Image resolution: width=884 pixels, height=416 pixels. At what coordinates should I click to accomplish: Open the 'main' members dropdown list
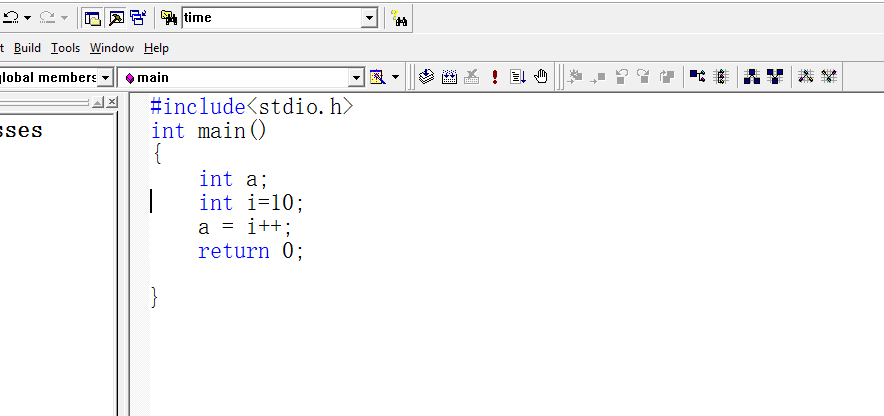click(356, 77)
